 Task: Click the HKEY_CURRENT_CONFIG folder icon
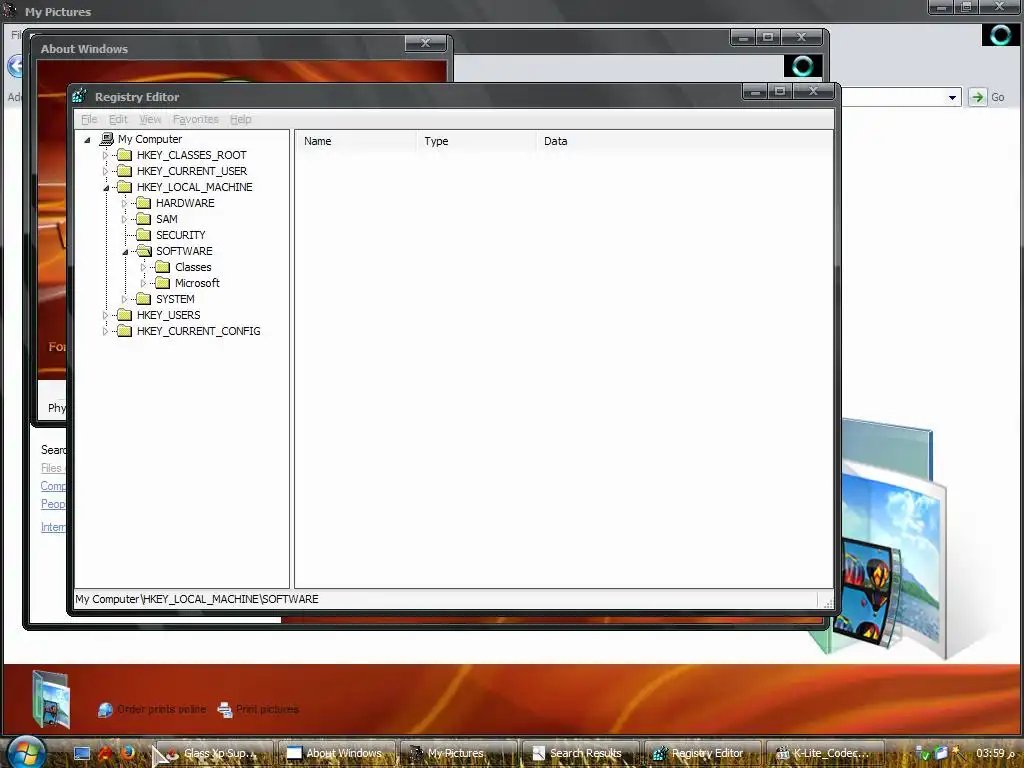tap(124, 330)
